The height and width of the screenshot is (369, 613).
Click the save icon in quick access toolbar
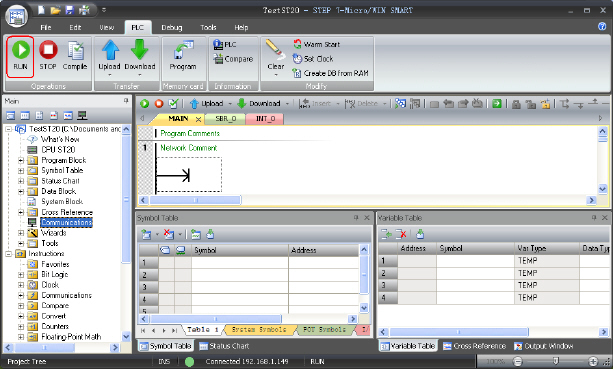[70, 10]
